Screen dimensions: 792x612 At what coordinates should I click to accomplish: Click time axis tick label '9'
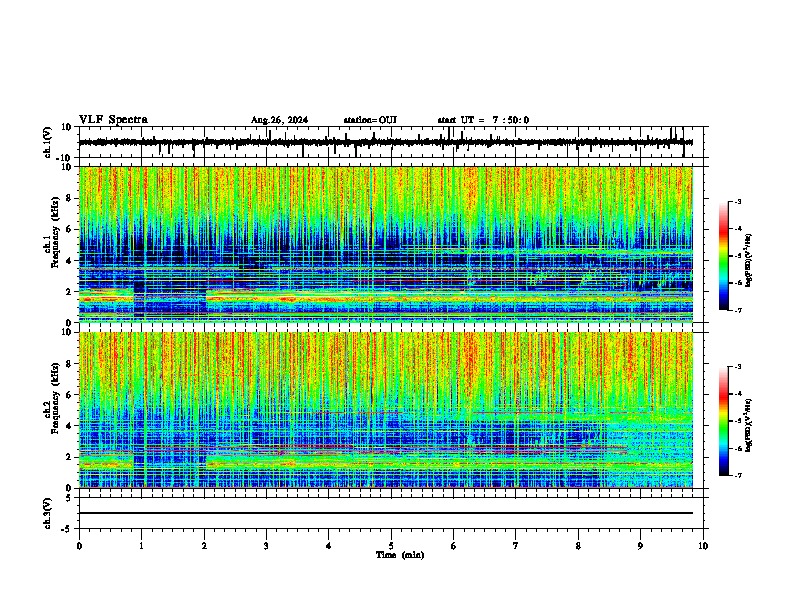(x=640, y=546)
